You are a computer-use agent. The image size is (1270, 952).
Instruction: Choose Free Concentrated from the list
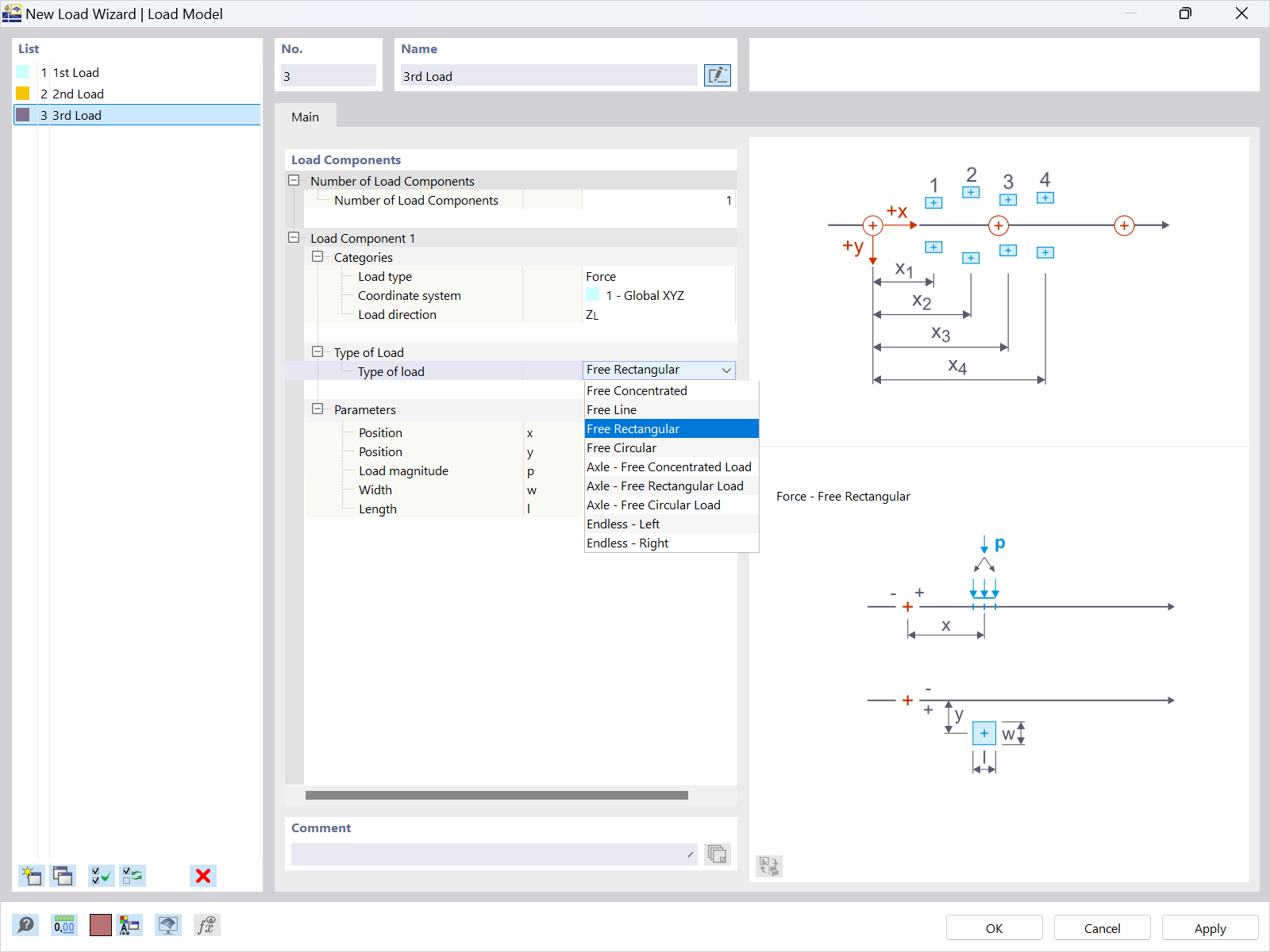pos(672,390)
